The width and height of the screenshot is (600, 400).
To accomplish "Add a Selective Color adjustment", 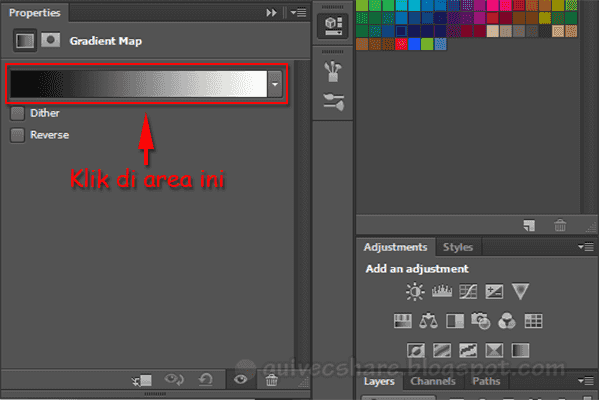I will coord(494,350).
